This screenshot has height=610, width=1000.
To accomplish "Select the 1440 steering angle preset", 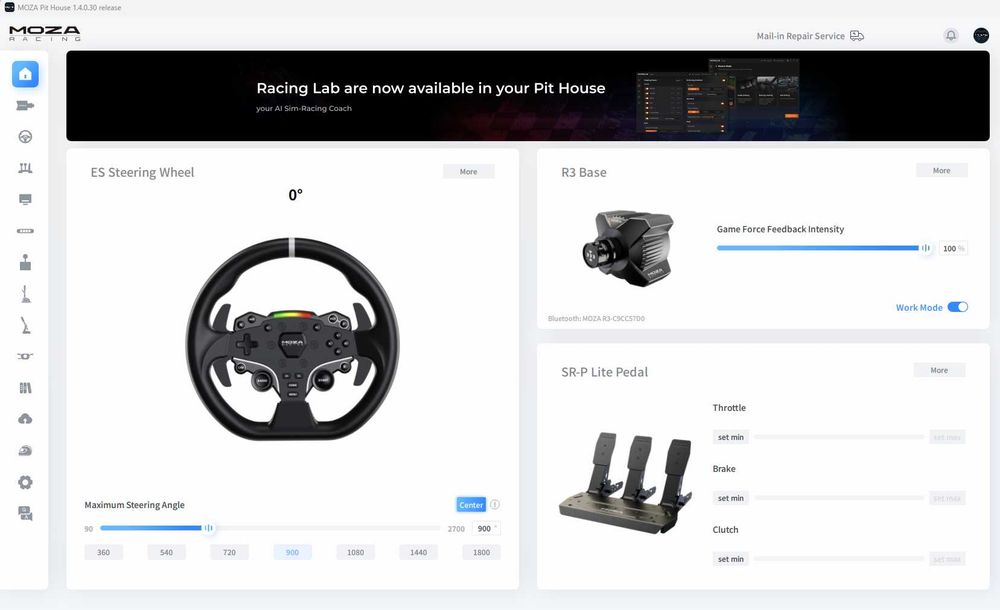I will (418, 552).
